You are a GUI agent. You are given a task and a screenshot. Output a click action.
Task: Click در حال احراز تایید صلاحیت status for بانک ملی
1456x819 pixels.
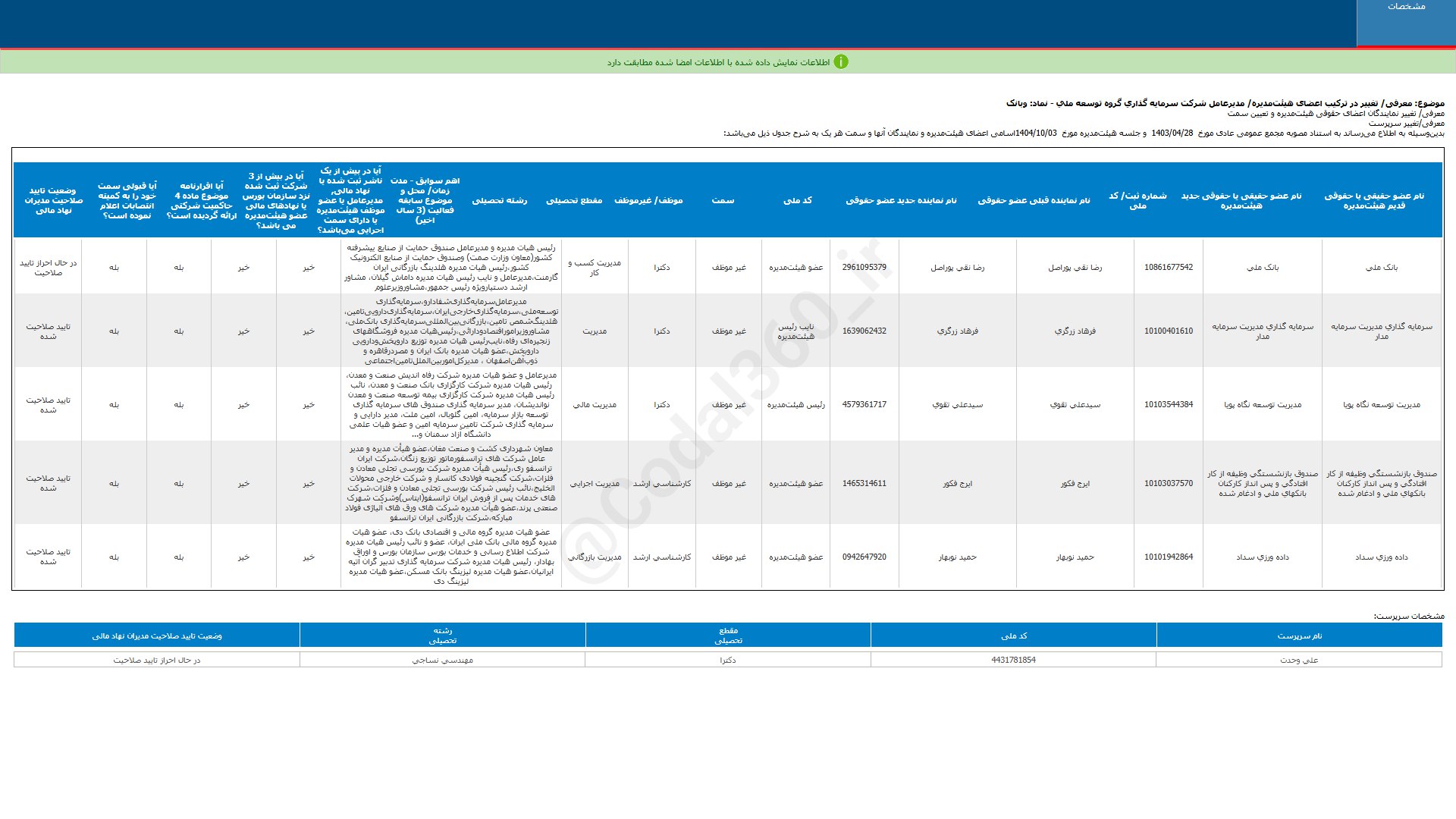(x=48, y=268)
